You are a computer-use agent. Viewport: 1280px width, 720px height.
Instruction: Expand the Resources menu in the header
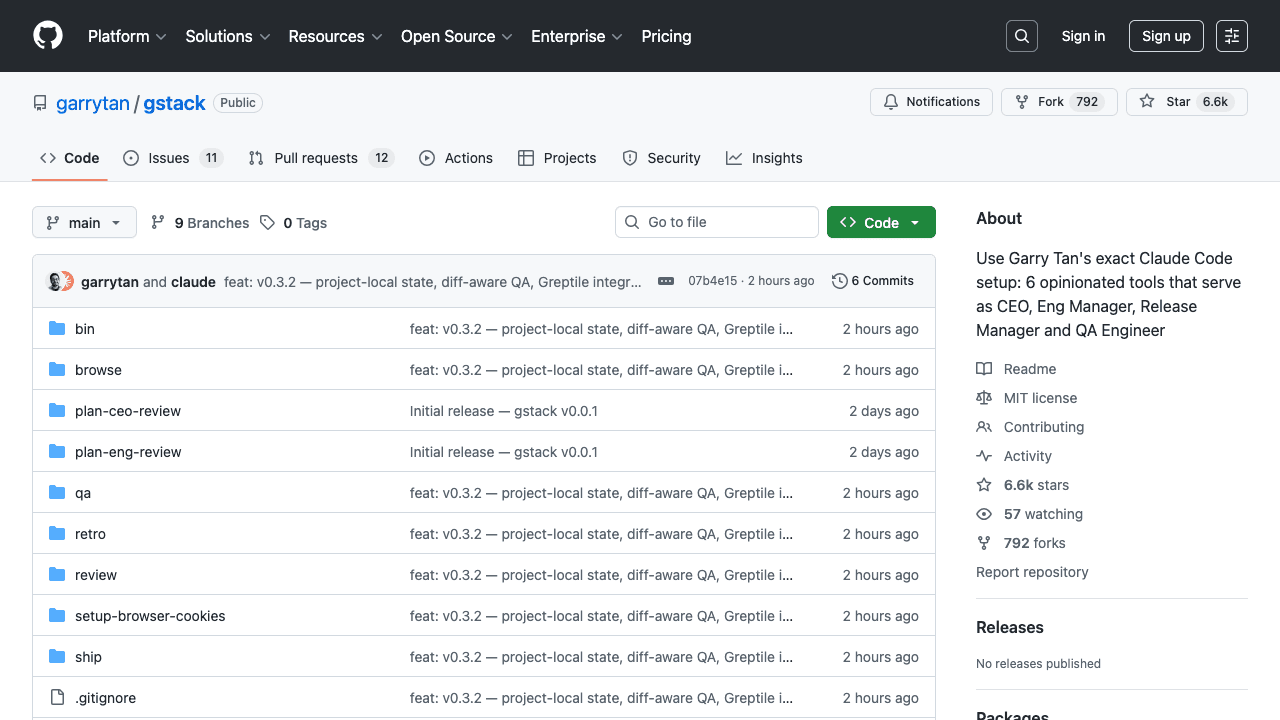coord(334,36)
